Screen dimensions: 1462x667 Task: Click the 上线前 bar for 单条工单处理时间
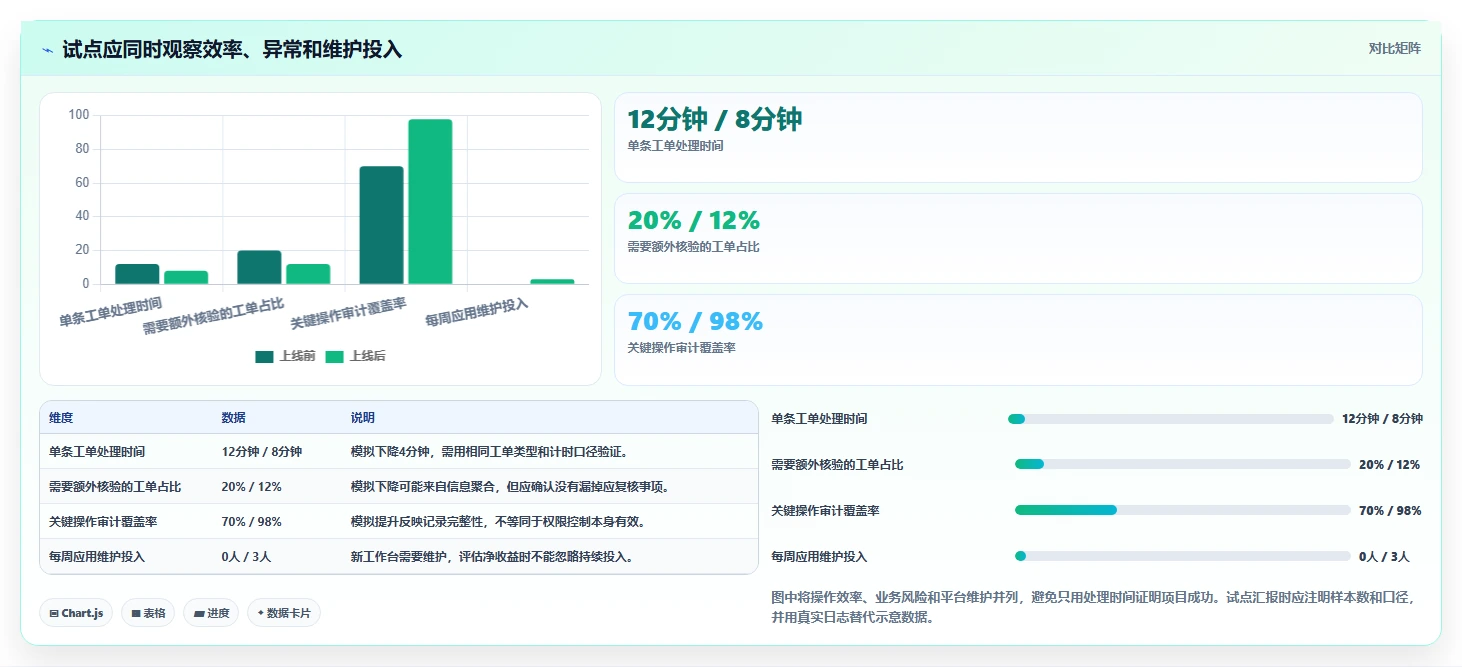(x=137, y=274)
